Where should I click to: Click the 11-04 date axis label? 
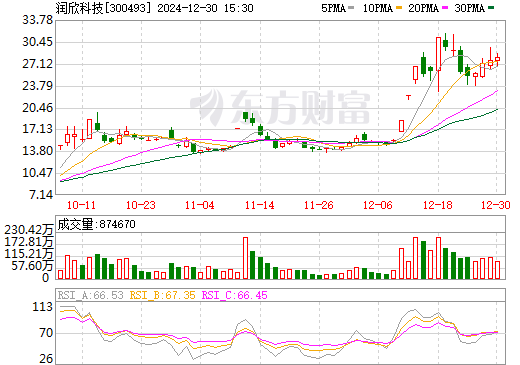click(200, 205)
